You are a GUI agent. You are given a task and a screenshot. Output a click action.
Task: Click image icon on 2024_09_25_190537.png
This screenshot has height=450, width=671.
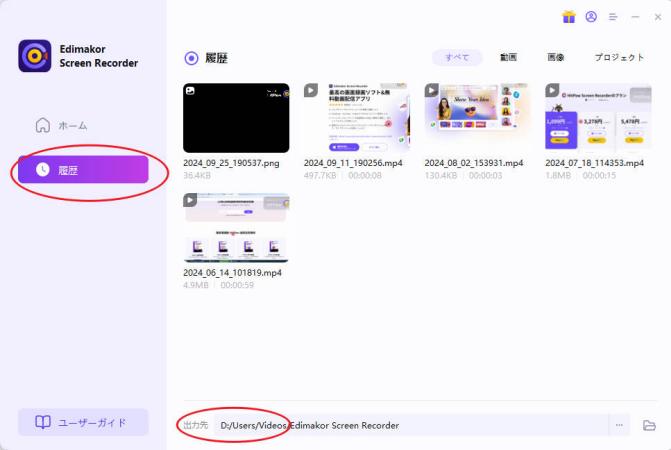(x=190, y=90)
